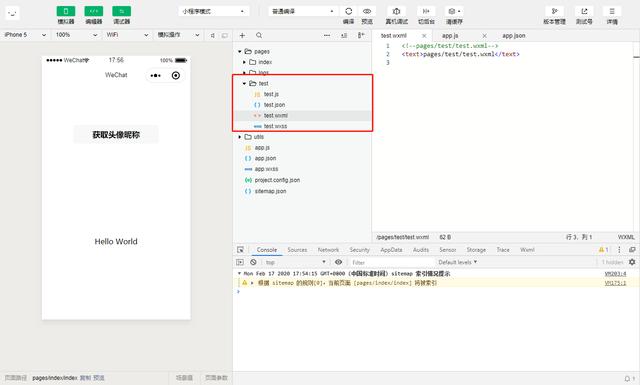This screenshot has height=385, width=640.
Task: Click the detach simulator window icon
Action: [x=224, y=36]
